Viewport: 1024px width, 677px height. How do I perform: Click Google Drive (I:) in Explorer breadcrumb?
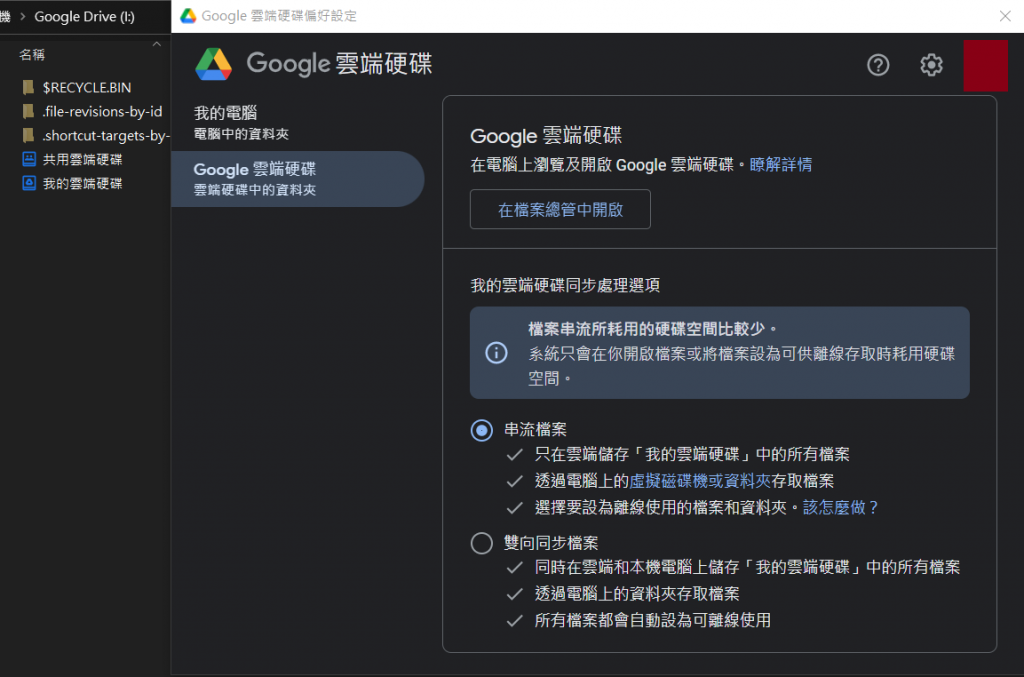click(84, 17)
